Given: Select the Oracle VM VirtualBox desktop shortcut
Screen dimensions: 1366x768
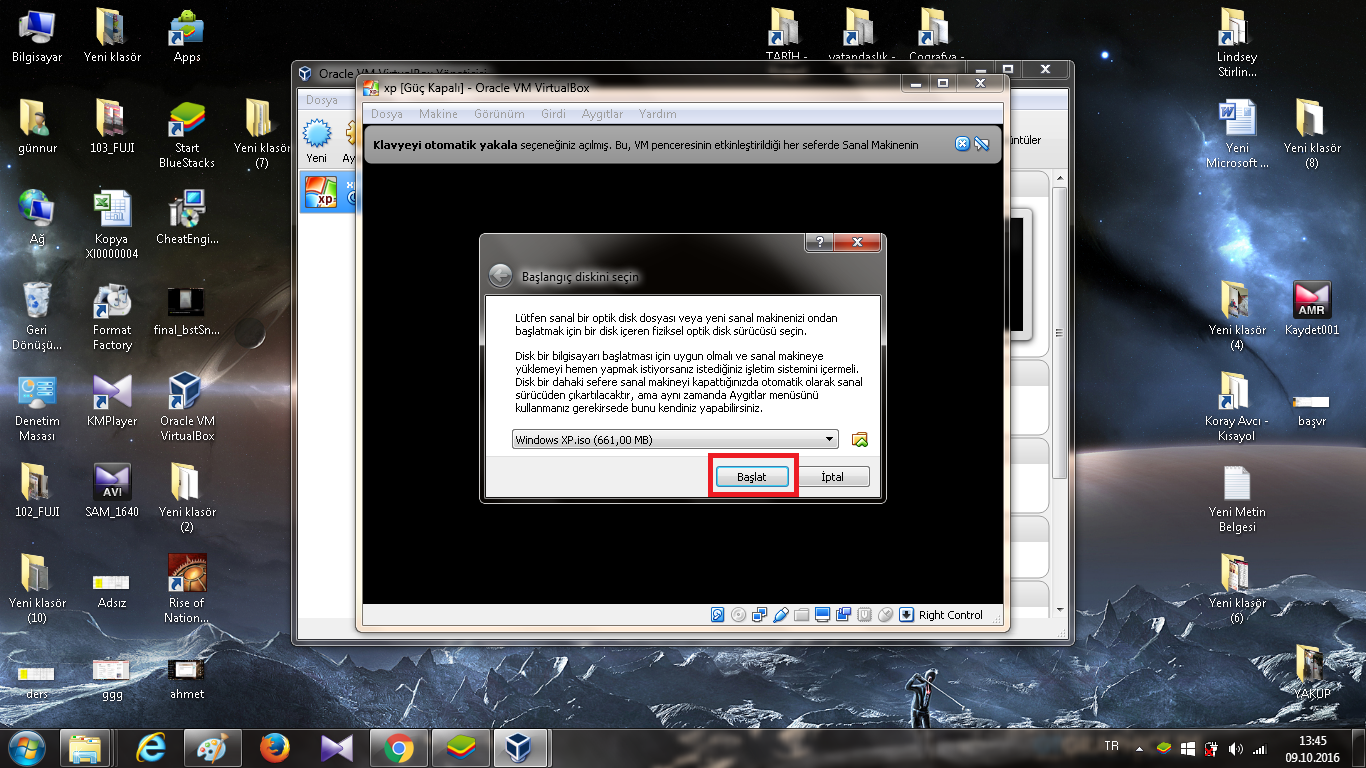Looking at the screenshot, I should coord(187,408).
